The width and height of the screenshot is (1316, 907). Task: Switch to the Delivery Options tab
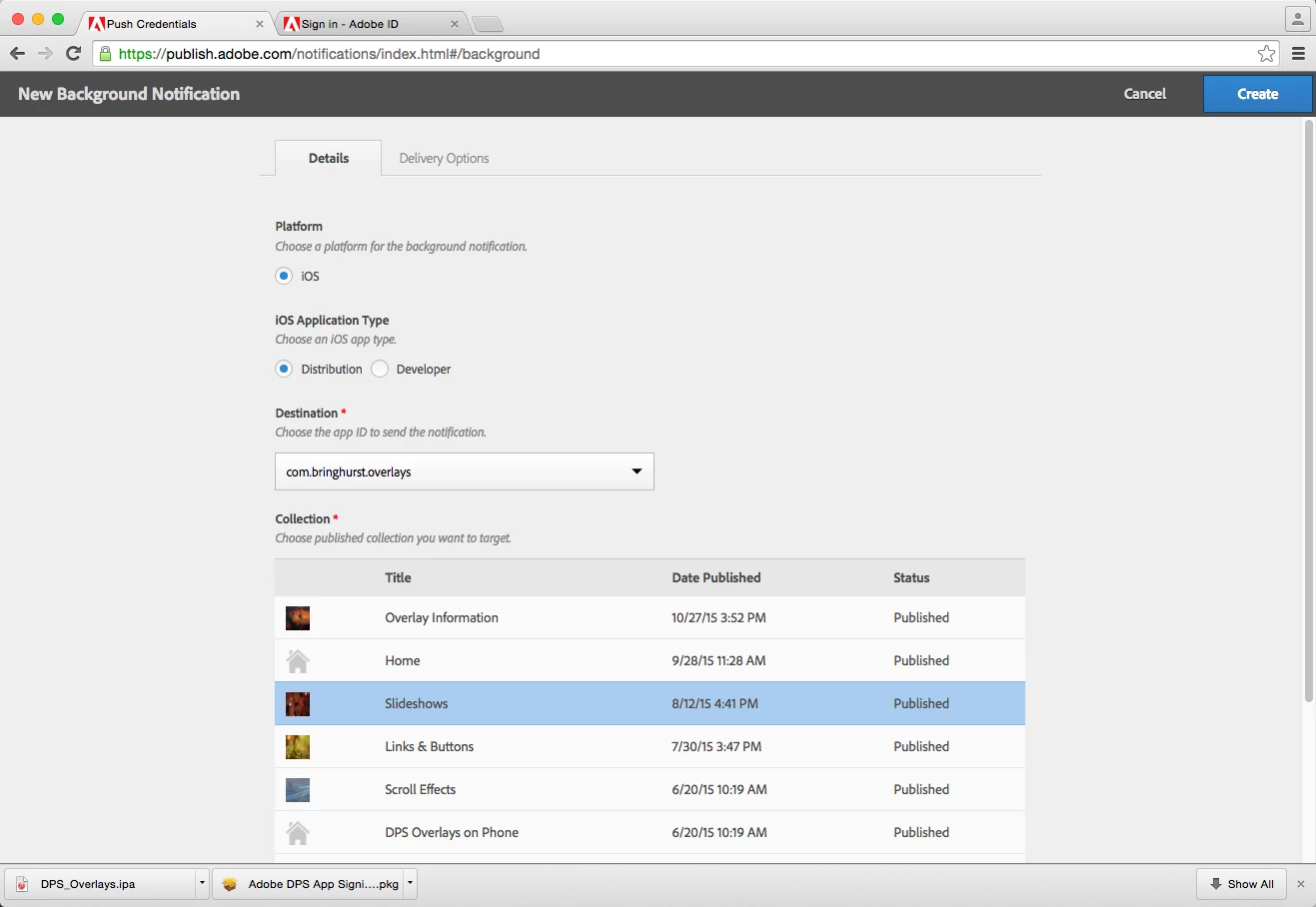coord(444,158)
